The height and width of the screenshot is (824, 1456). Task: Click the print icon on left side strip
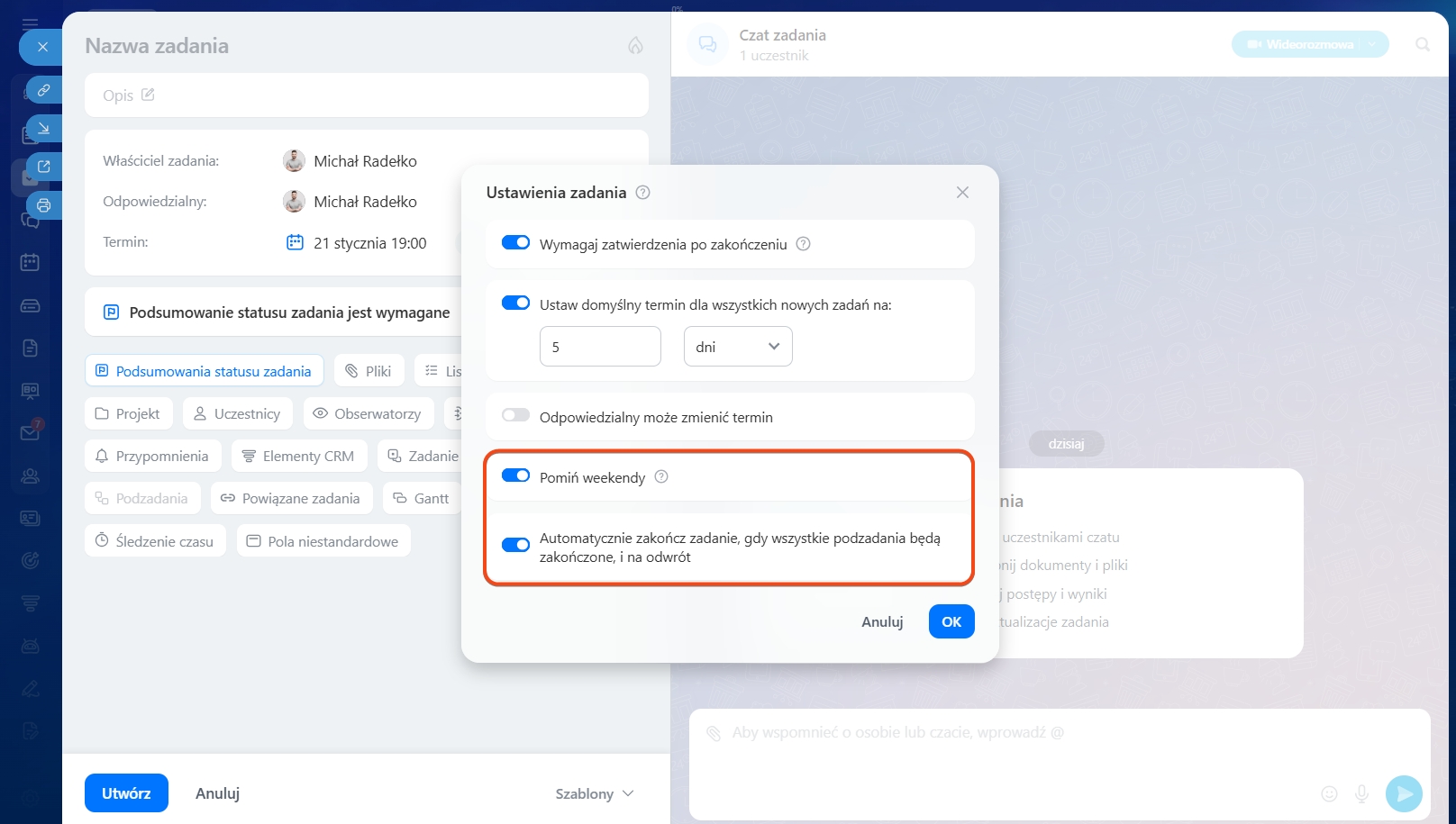[43, 205]
